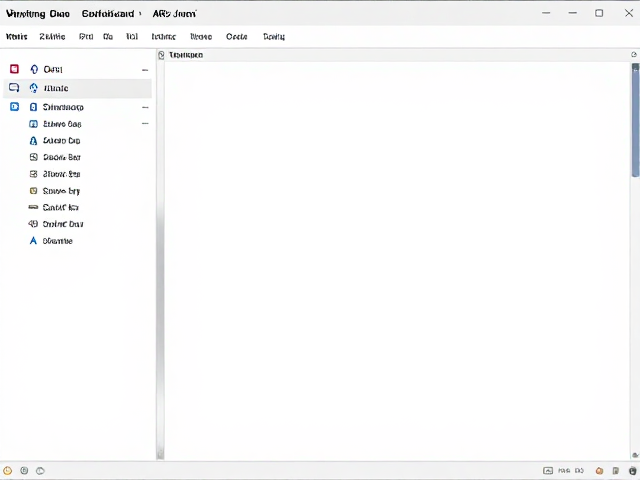The width and height of the screenshot is (640, 480).
Task: Click the red square icon in the sidebar
Action: tap(14, 69)
